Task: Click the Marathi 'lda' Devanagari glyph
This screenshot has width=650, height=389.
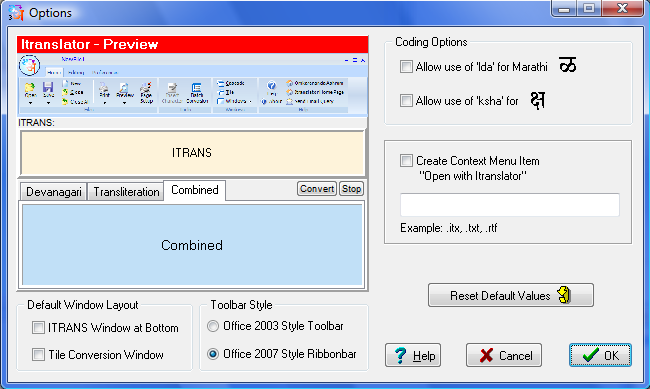Action: (x=568, y=65)
